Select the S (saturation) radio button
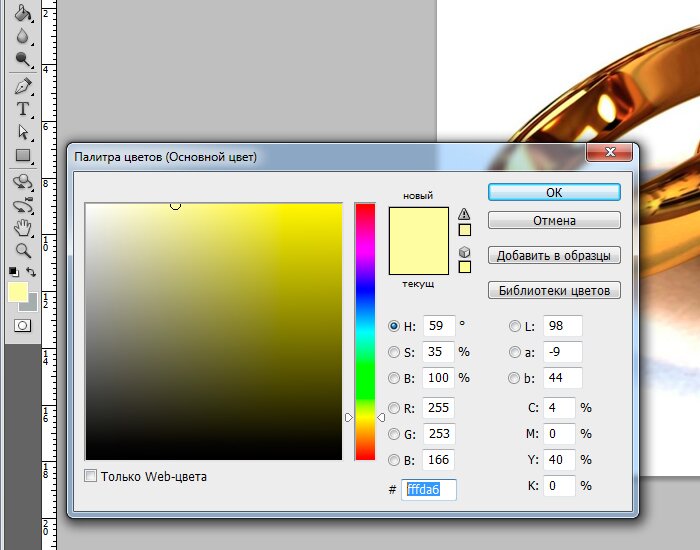 (393, 352)
